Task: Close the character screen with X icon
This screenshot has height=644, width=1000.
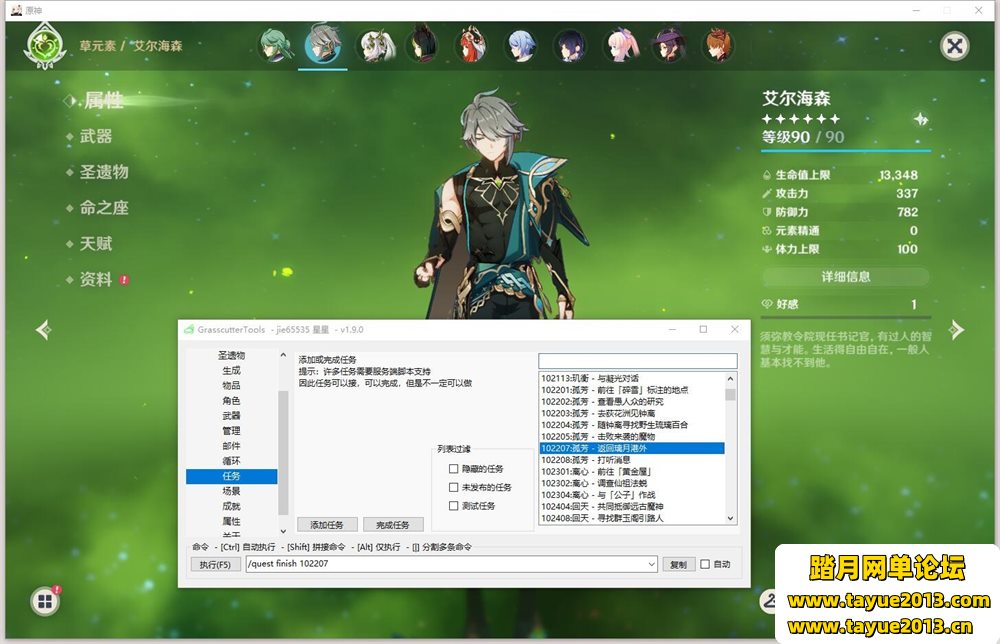Action: click(955, 45)
